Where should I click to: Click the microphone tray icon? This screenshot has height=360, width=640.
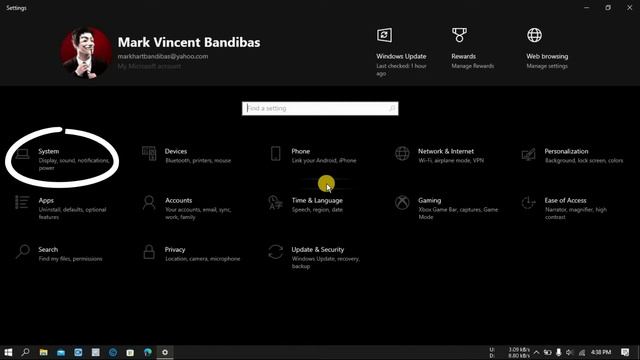coord(558,352)
